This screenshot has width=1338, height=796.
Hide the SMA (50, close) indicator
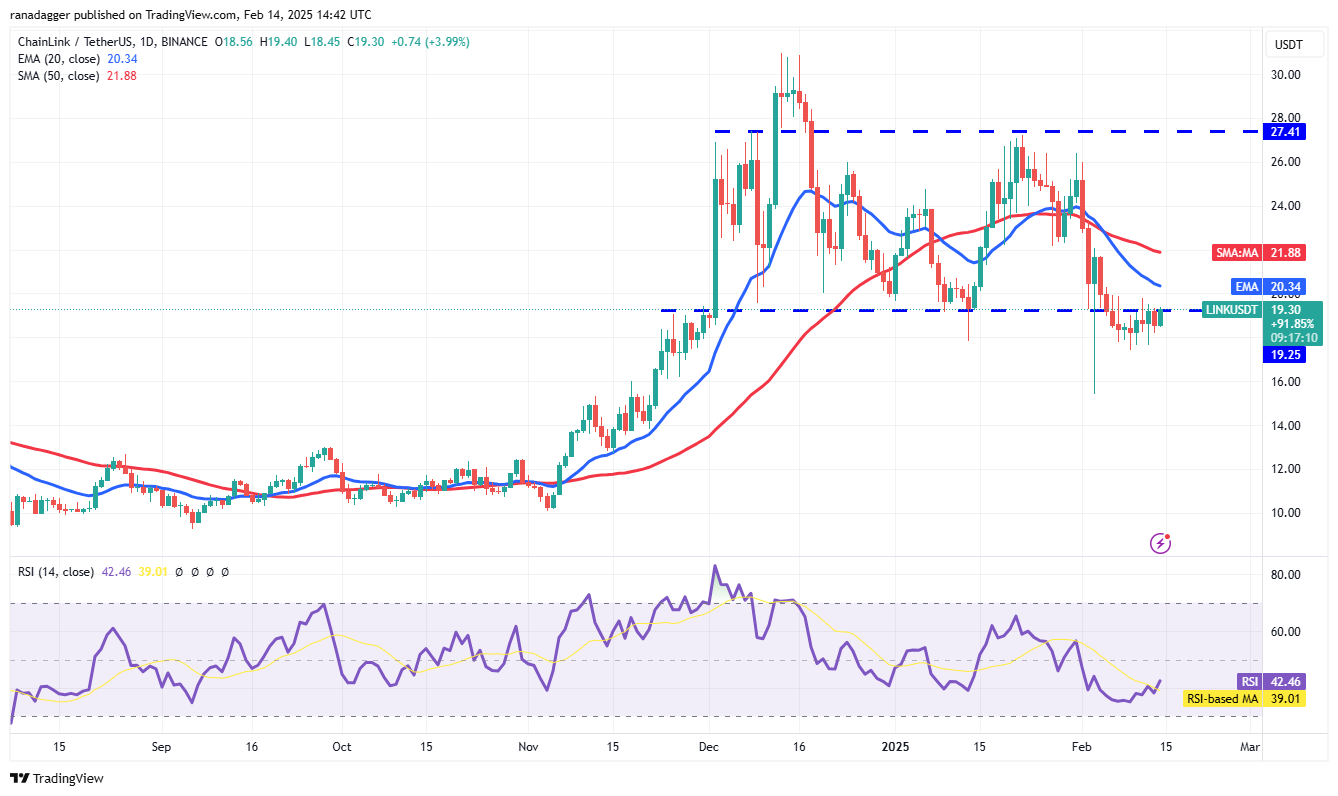(x=55, y=76)
